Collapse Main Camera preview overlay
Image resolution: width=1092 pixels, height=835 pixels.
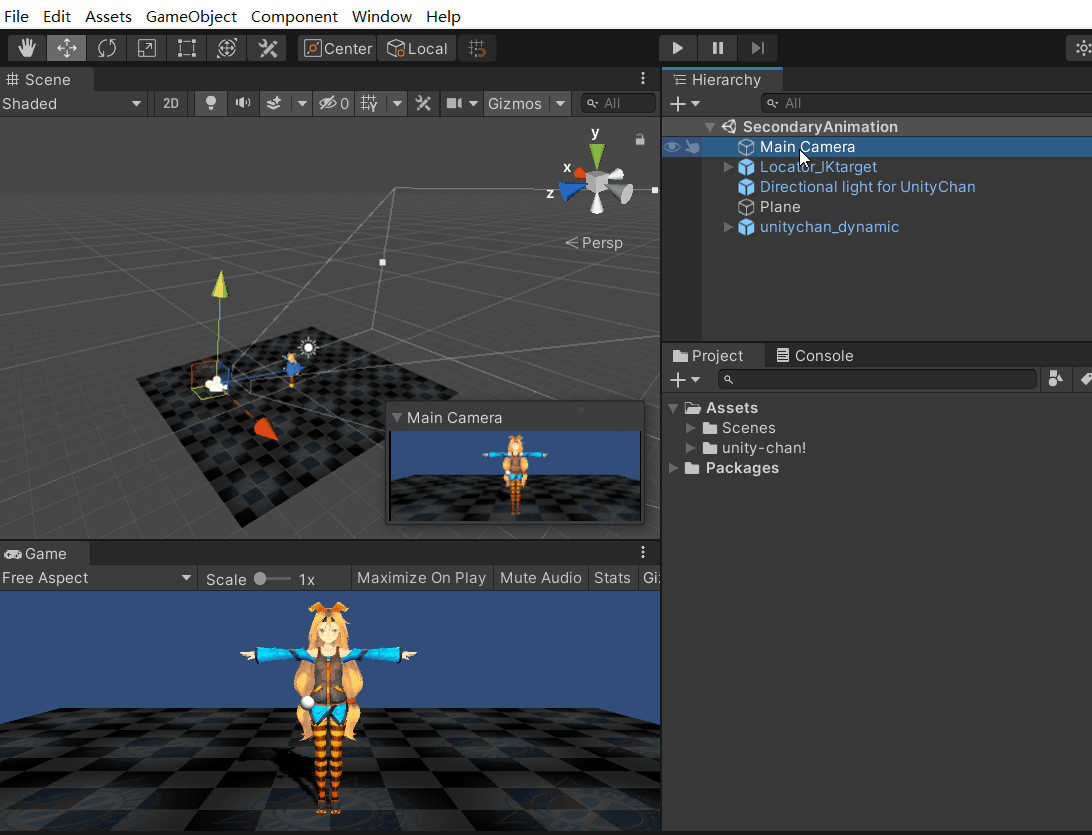397,418
